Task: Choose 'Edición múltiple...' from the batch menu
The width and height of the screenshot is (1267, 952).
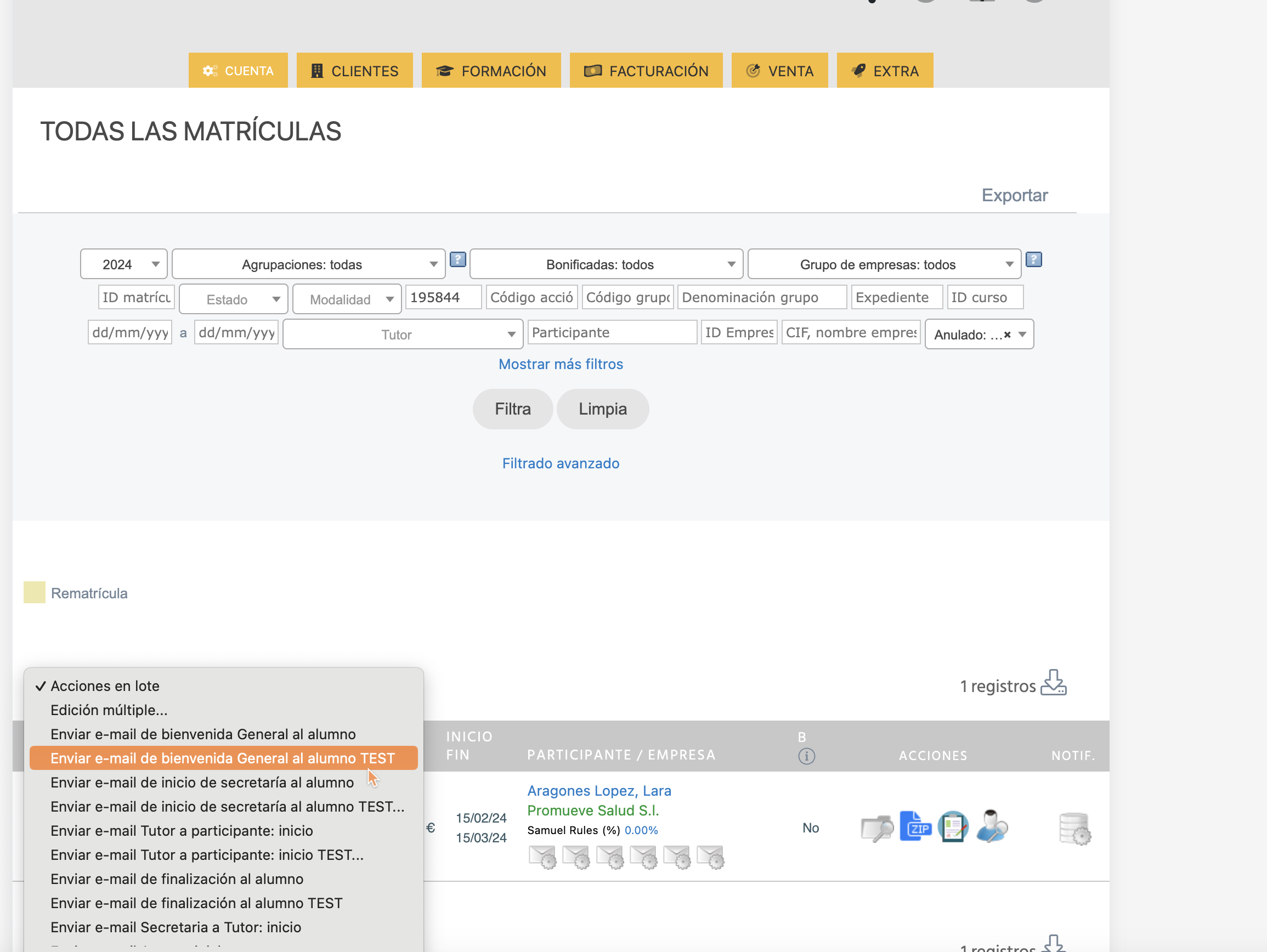Action: (109, 710)
